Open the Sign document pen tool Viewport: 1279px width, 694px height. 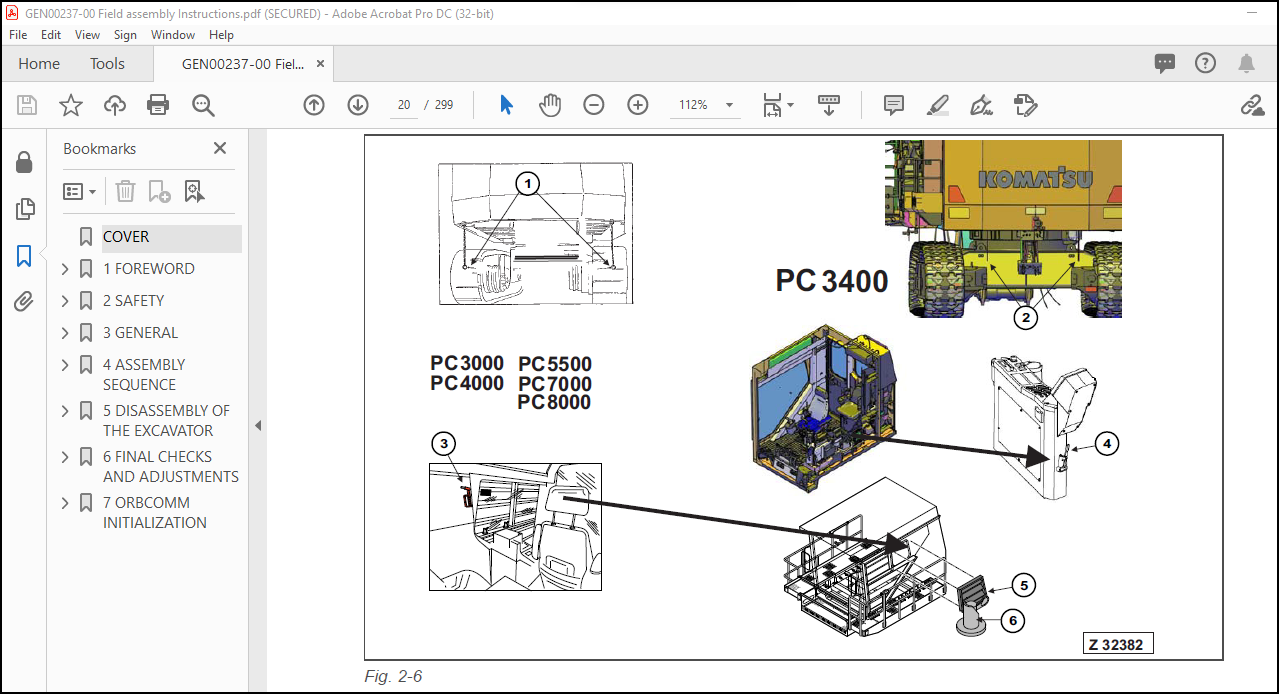tap(981, 105)
